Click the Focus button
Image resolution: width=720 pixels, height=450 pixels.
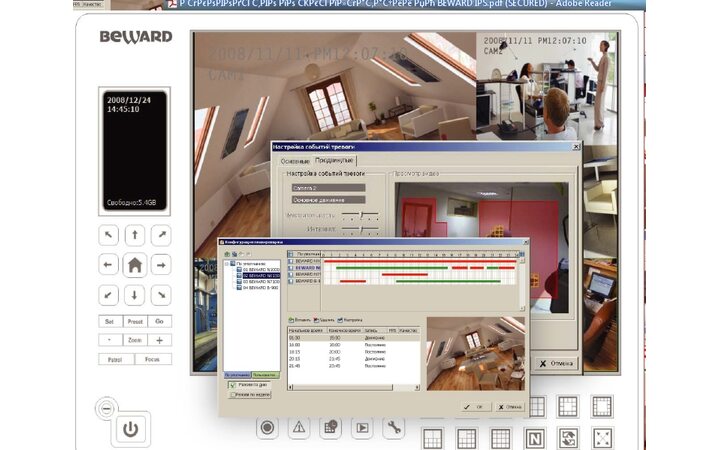tap(153, 359)
